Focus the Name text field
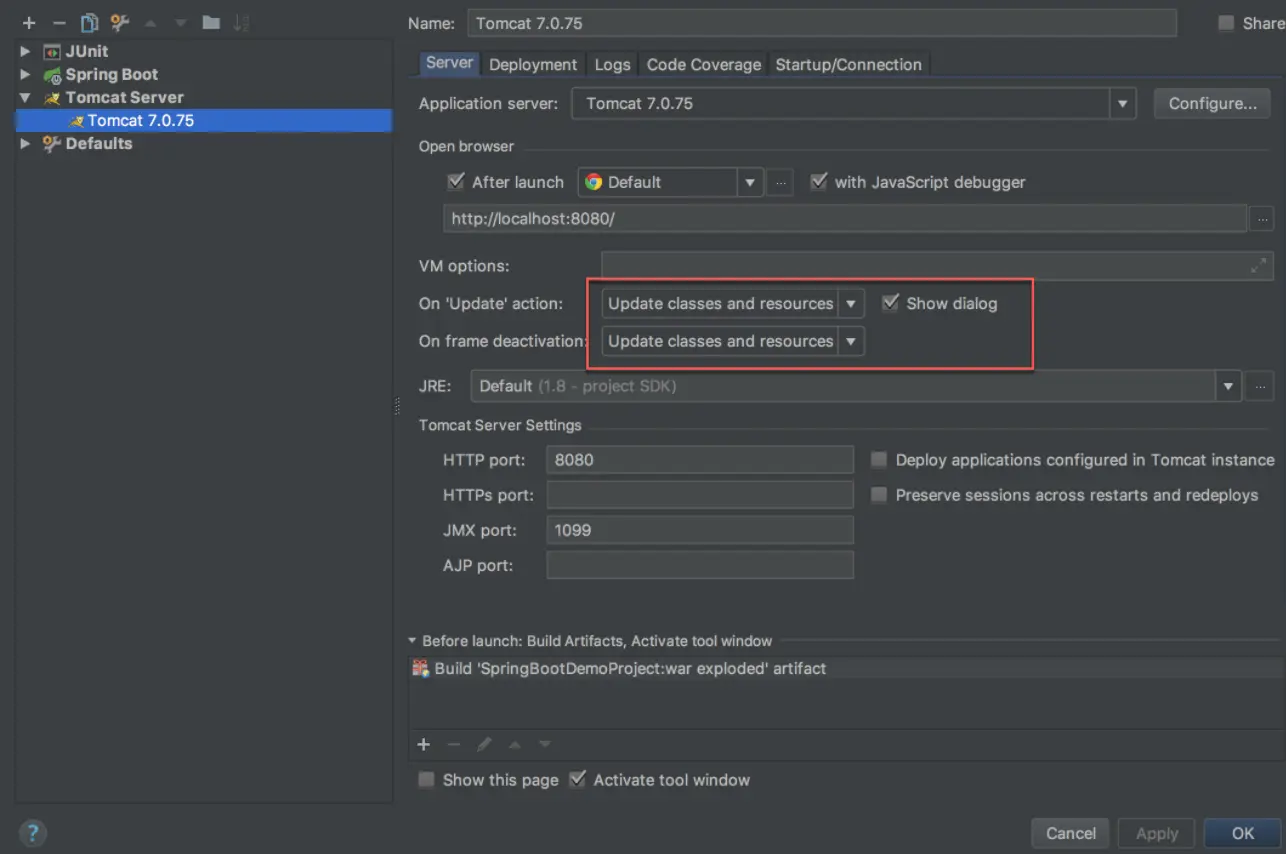 [821, 23]
